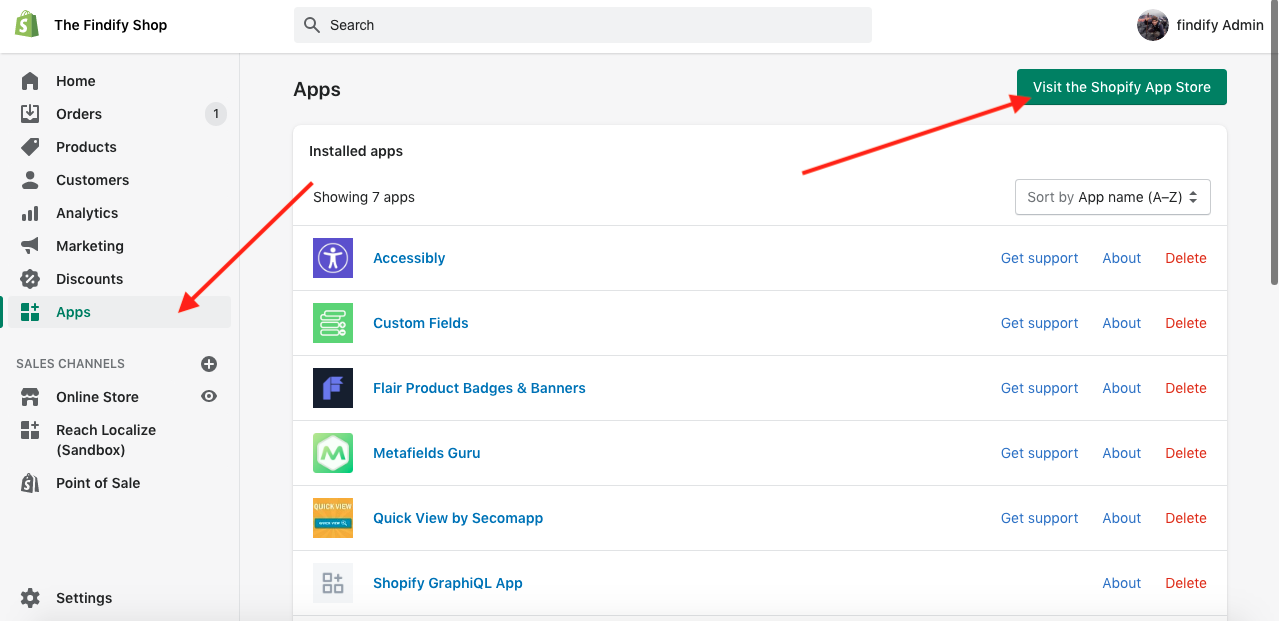This screenshot has width=1279, height=621.
Task: Open the Metafields Guru link
Action: 427,453
